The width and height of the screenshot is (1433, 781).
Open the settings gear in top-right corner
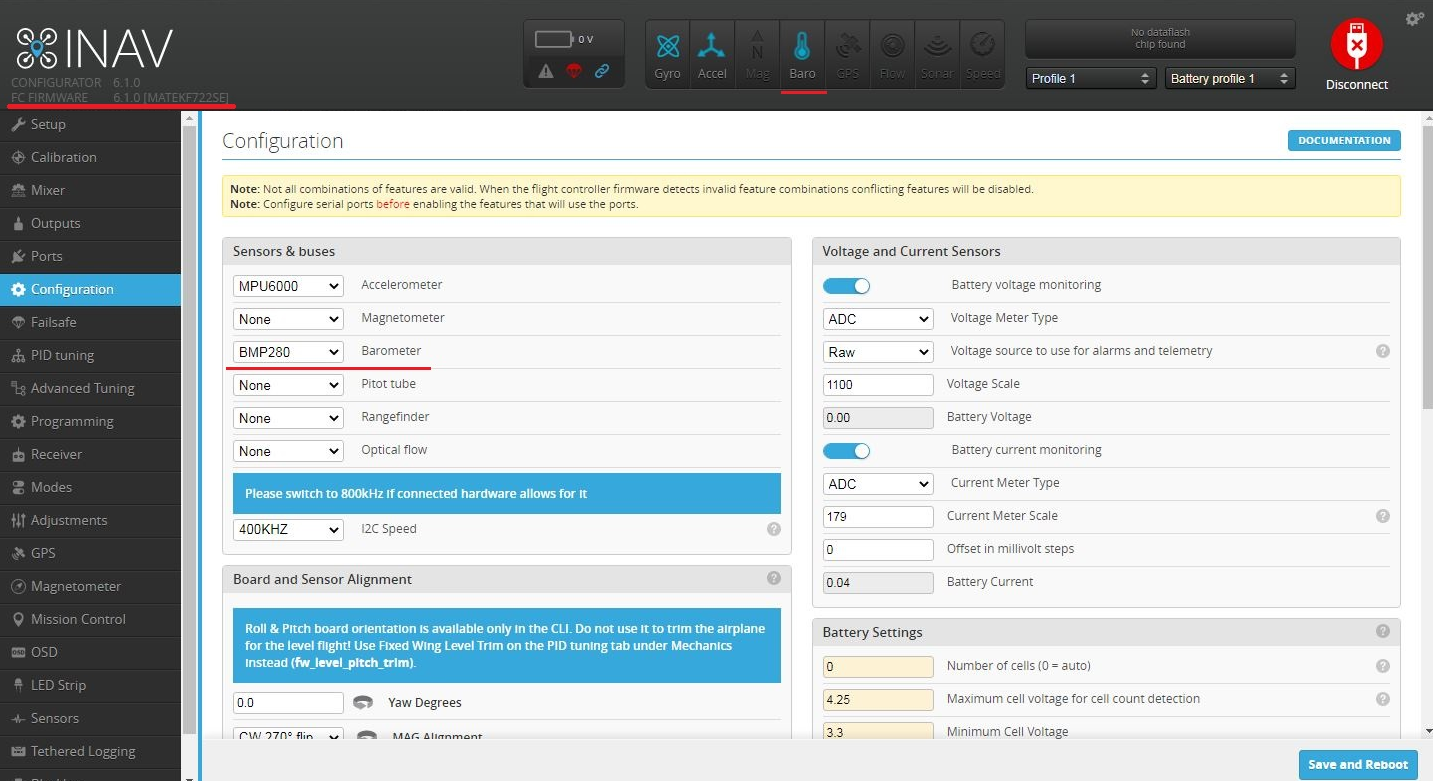[1414, 18]
